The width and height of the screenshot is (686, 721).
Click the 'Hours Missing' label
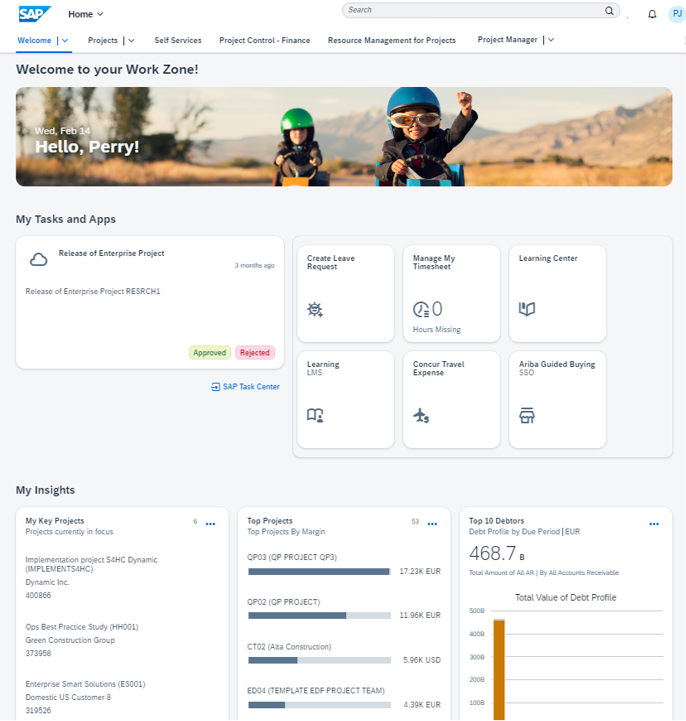(437, 330)
